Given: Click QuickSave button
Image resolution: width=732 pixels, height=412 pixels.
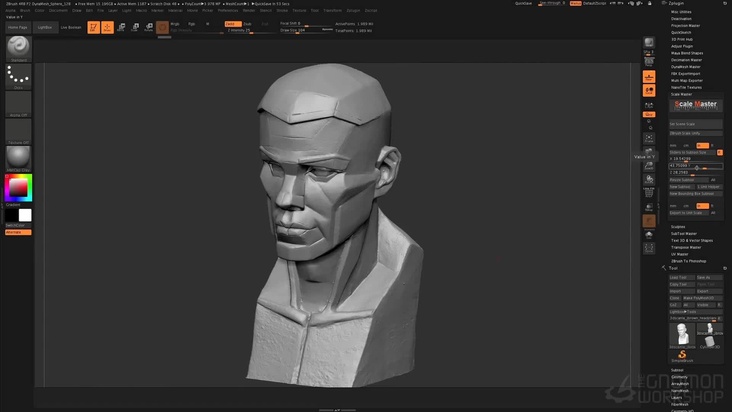Looking at the screenshot, I should point(523,3).
